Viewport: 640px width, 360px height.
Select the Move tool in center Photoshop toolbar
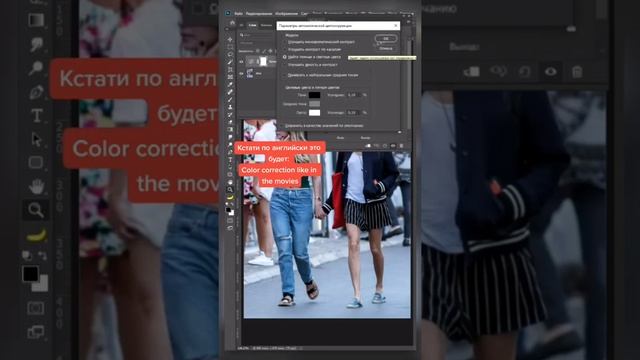(230, 39)
